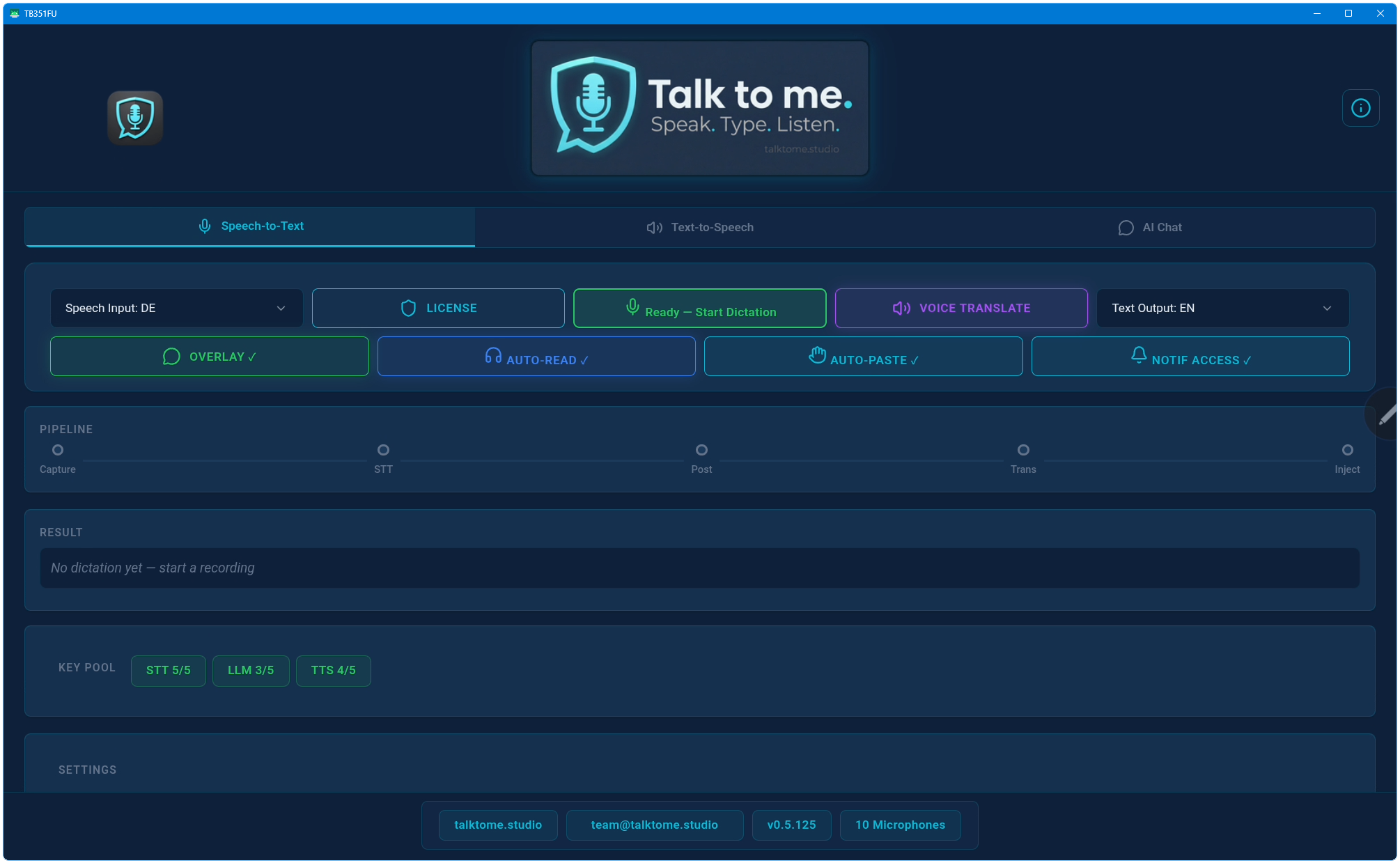This screenshot has height=865, width=1400.
Task: Toggle the AUTO-PASTE option
Action: [x=863, y=357]
